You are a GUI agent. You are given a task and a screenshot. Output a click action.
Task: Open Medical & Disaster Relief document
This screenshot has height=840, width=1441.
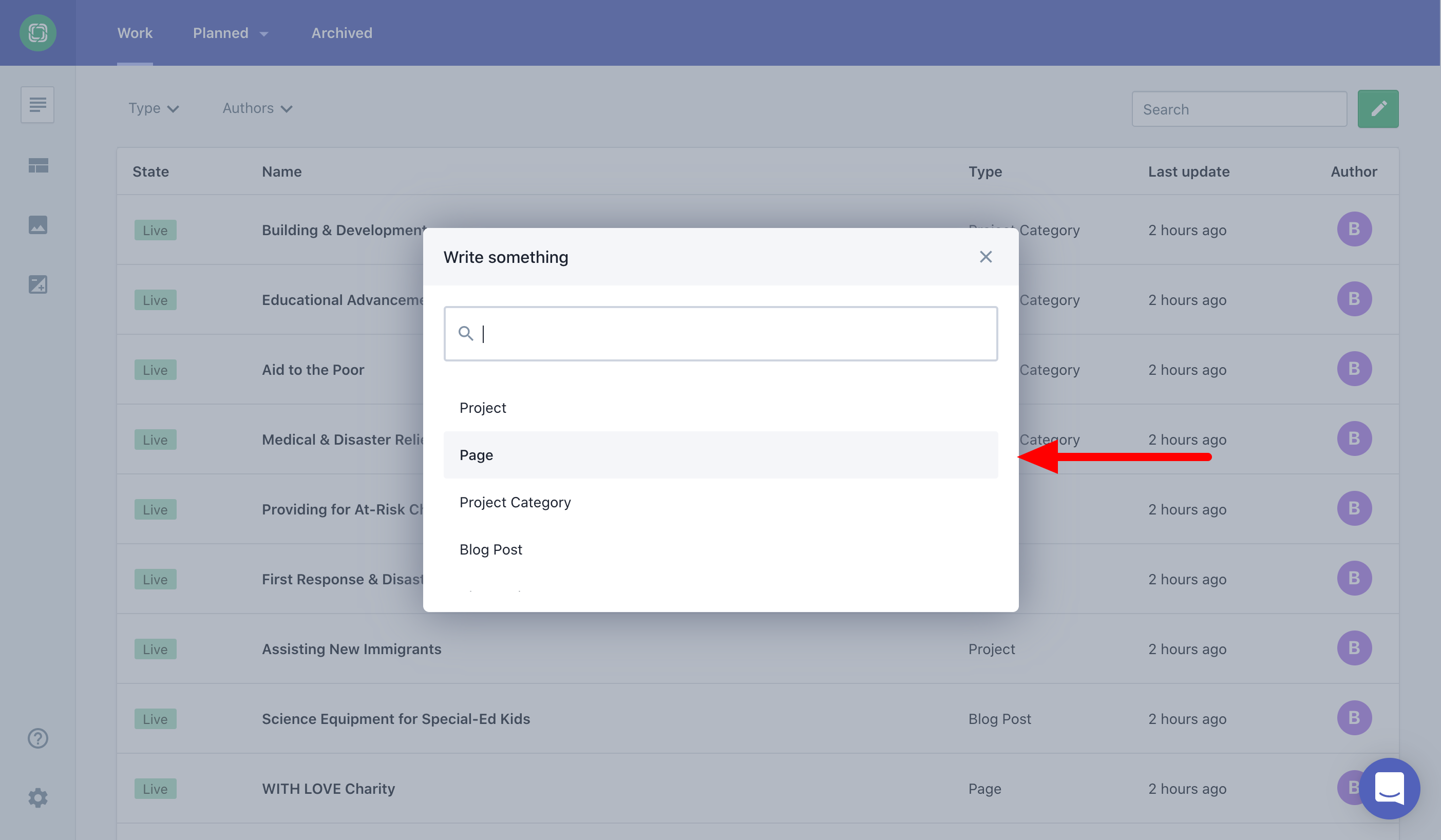click(x=343, y=440)
